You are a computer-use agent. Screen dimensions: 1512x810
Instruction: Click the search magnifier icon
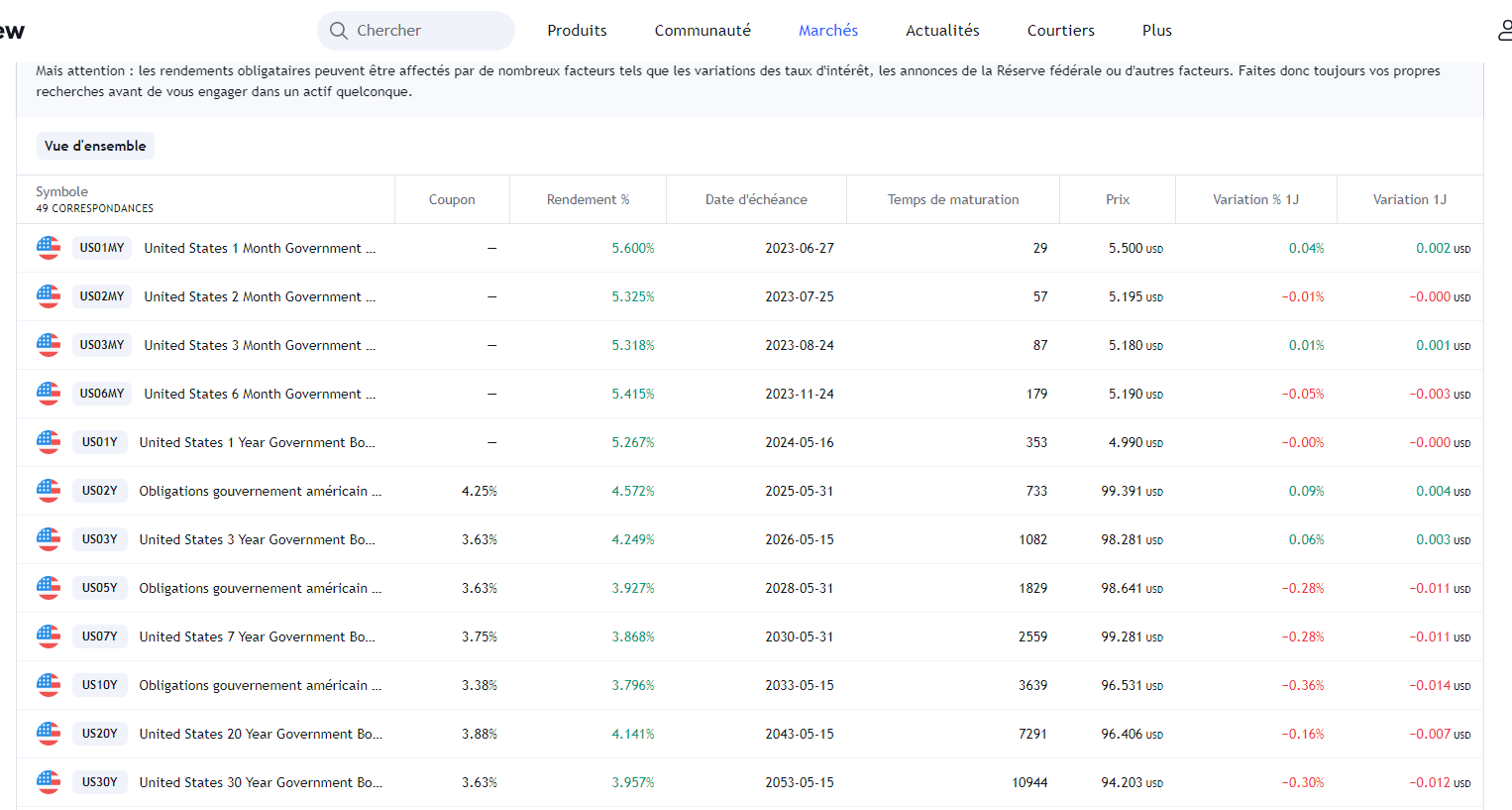339,31
